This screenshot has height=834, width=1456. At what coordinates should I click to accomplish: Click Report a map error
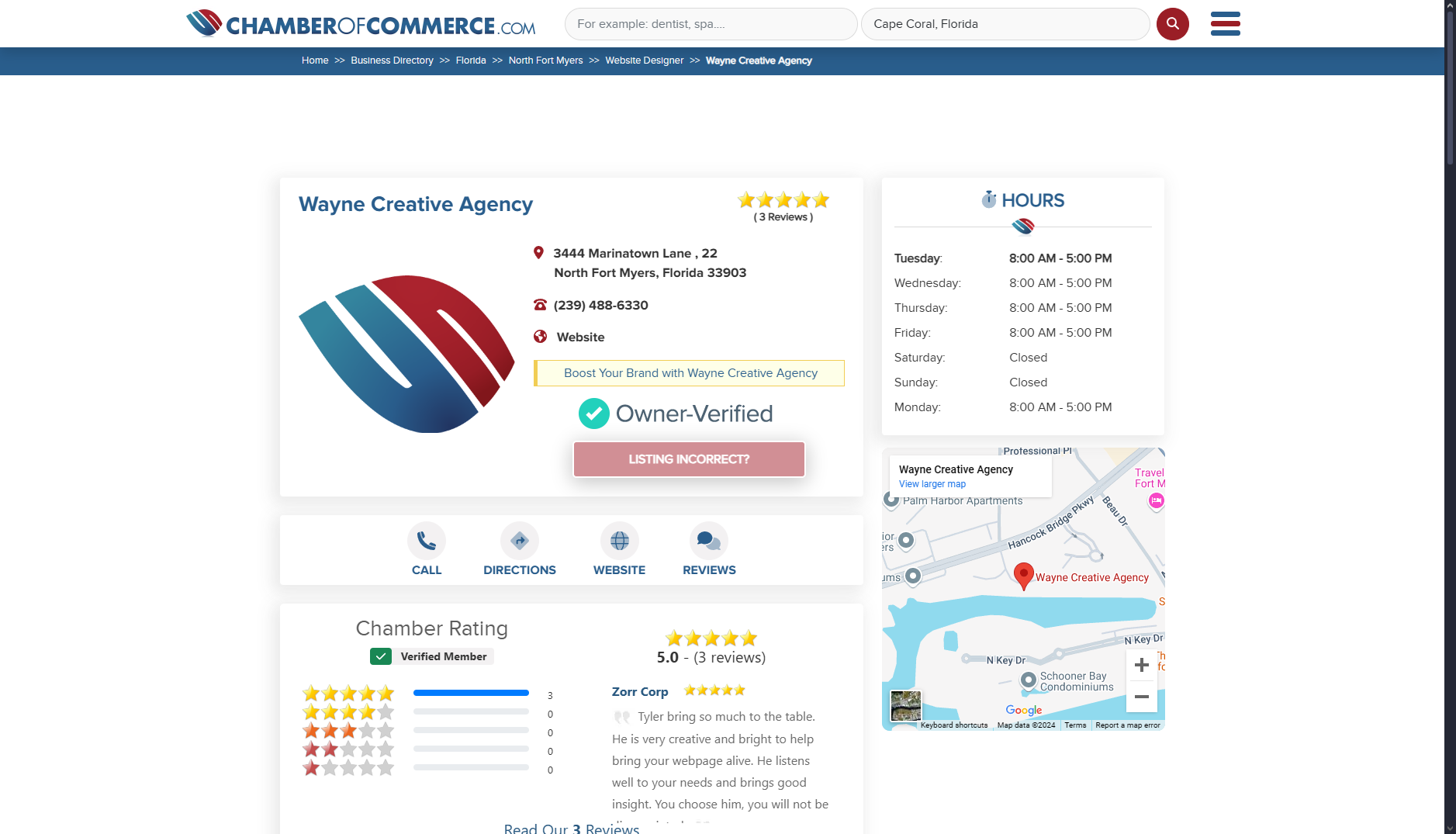(x=1127, y=725)
